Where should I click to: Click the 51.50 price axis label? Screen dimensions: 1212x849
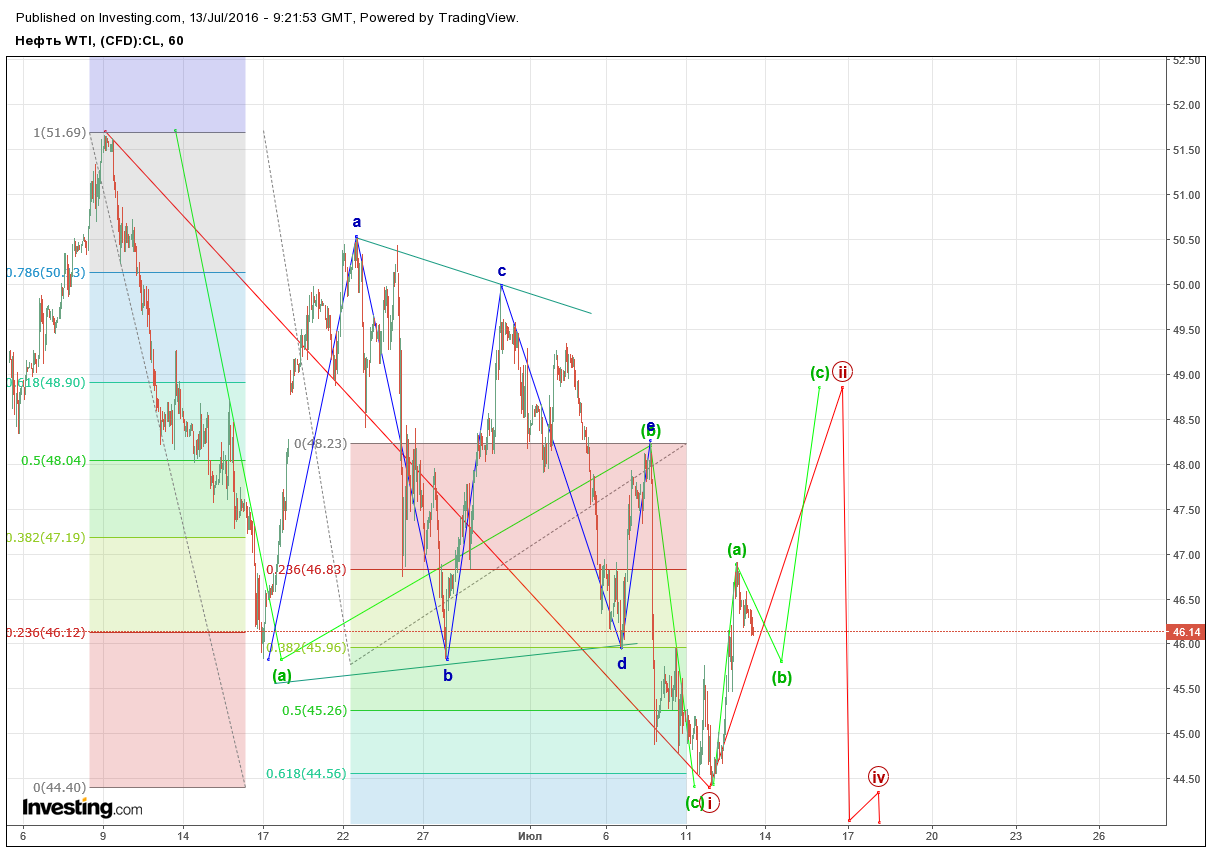pyautogui.click(x=1186, y=150)
